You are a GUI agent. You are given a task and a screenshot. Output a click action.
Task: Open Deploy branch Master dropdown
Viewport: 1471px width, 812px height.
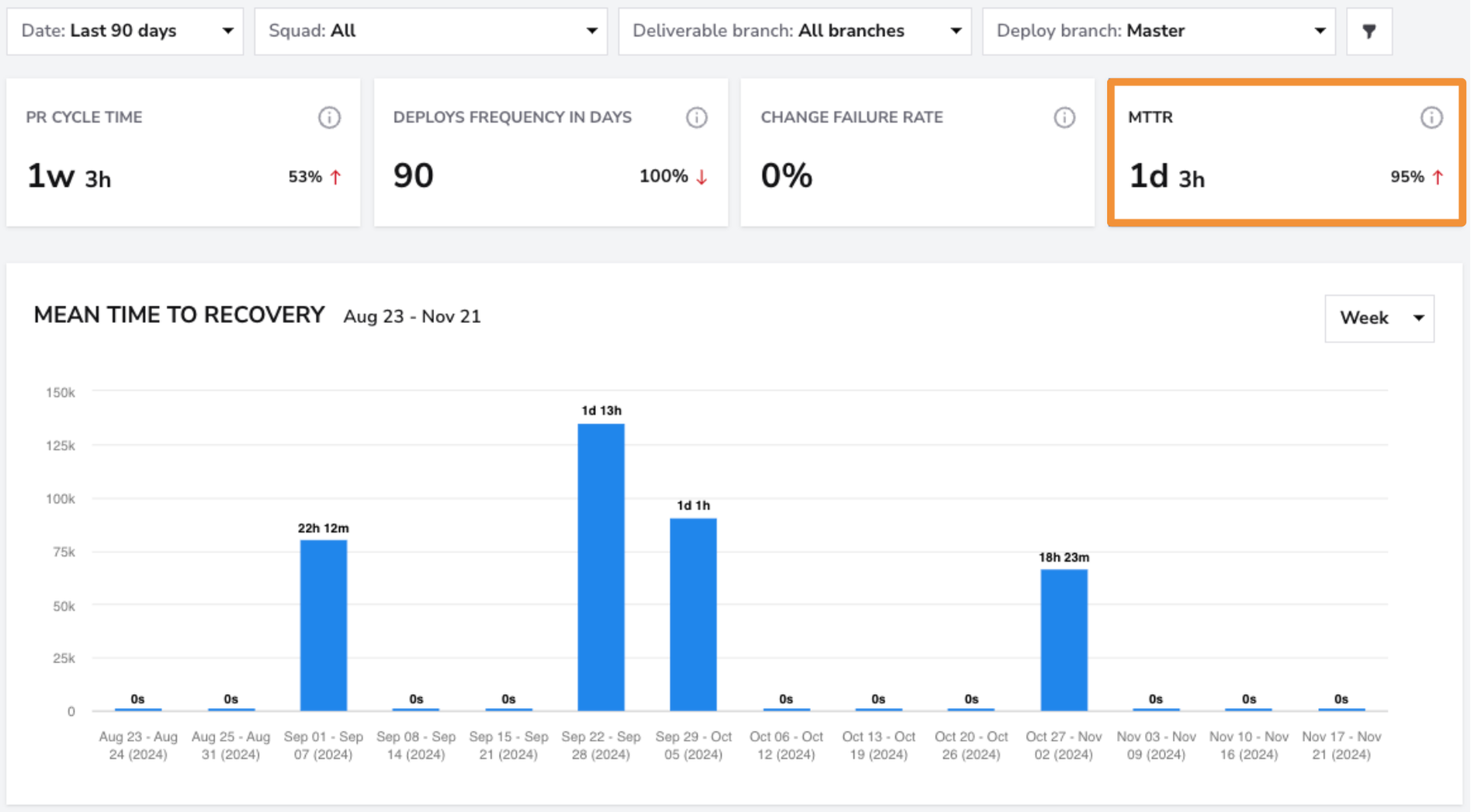tap(1159, 31)
